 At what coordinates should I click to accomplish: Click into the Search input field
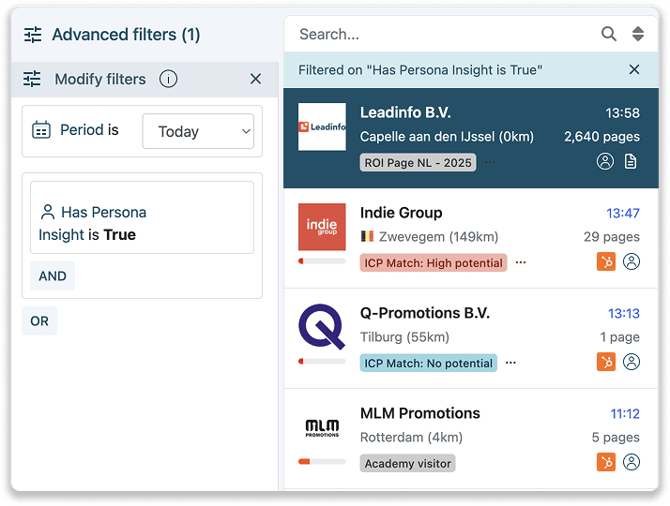pyautogui.click(x=440, y=34)
